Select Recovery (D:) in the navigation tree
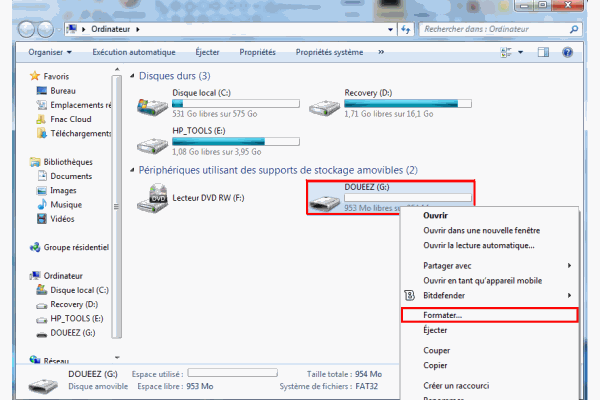This screenshot has height=400, width=600. coord(74,304)
